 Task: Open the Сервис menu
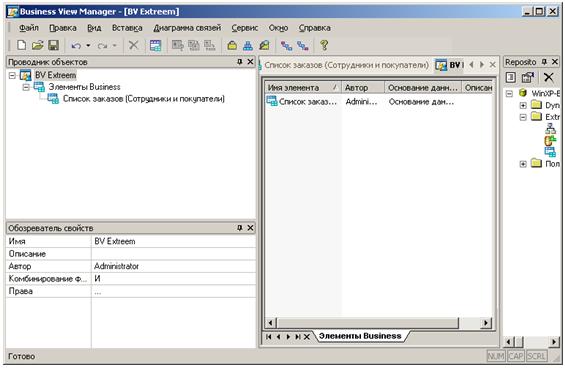(x=245, y=28)
